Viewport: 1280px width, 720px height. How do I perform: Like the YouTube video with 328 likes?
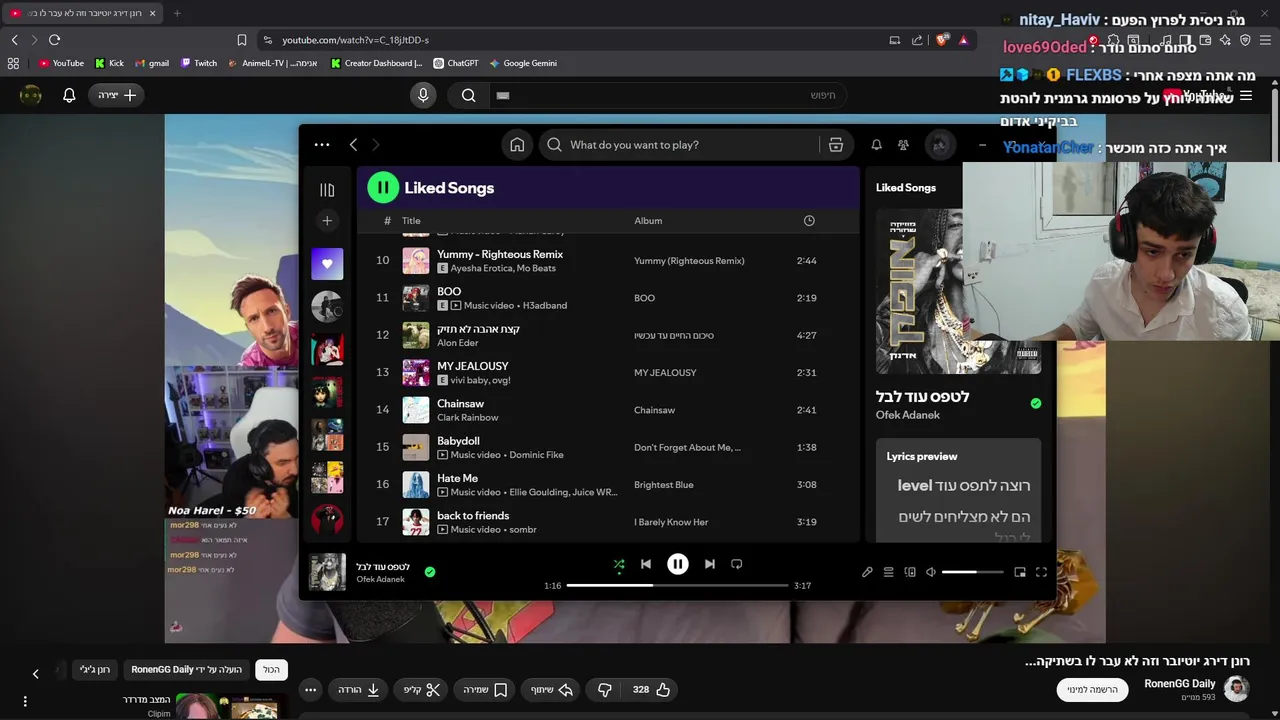(651, 689)
